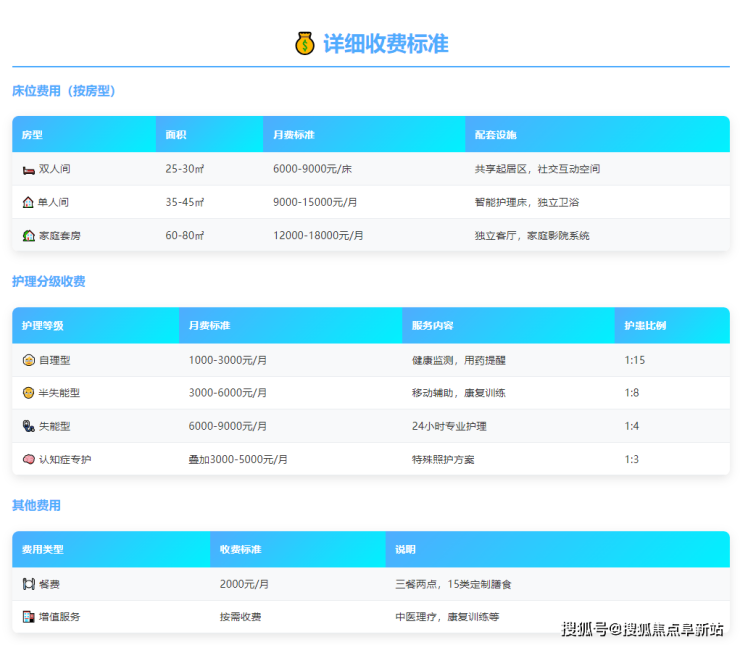Viewport: 740px width, 645px height.
Task: Click the icon beside 增值服务
Action: point(28,616)
